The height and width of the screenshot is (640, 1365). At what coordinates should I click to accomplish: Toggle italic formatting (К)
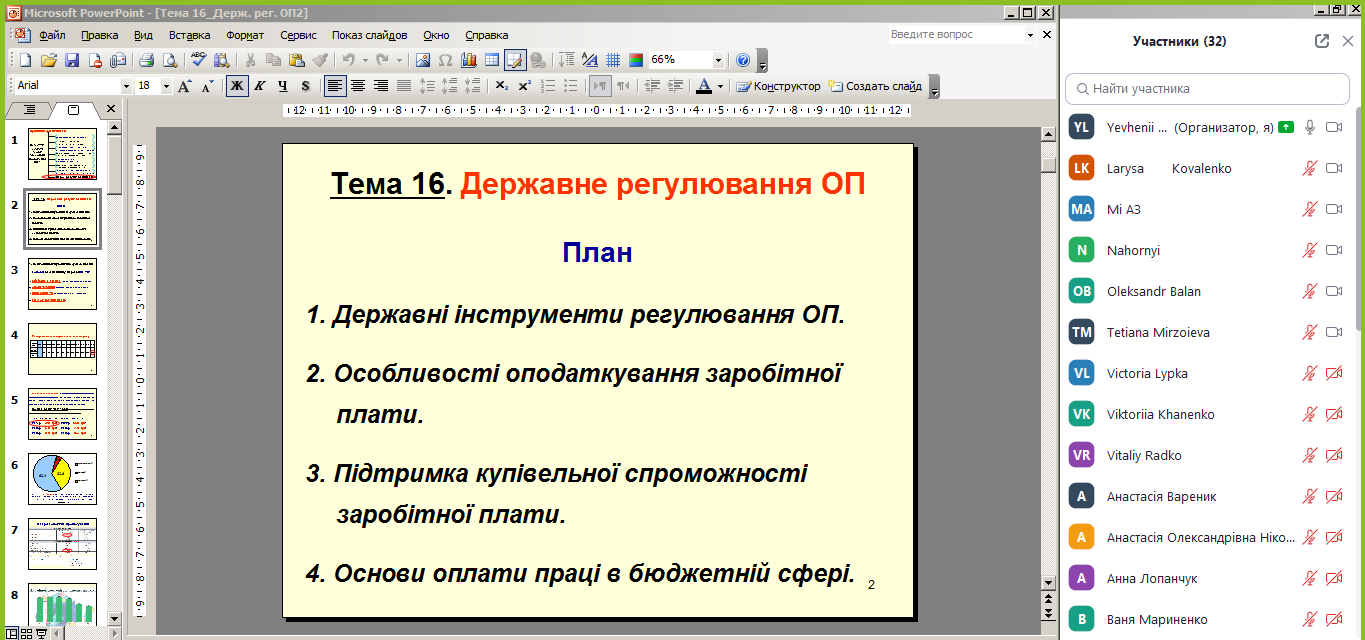pos(260,86)
